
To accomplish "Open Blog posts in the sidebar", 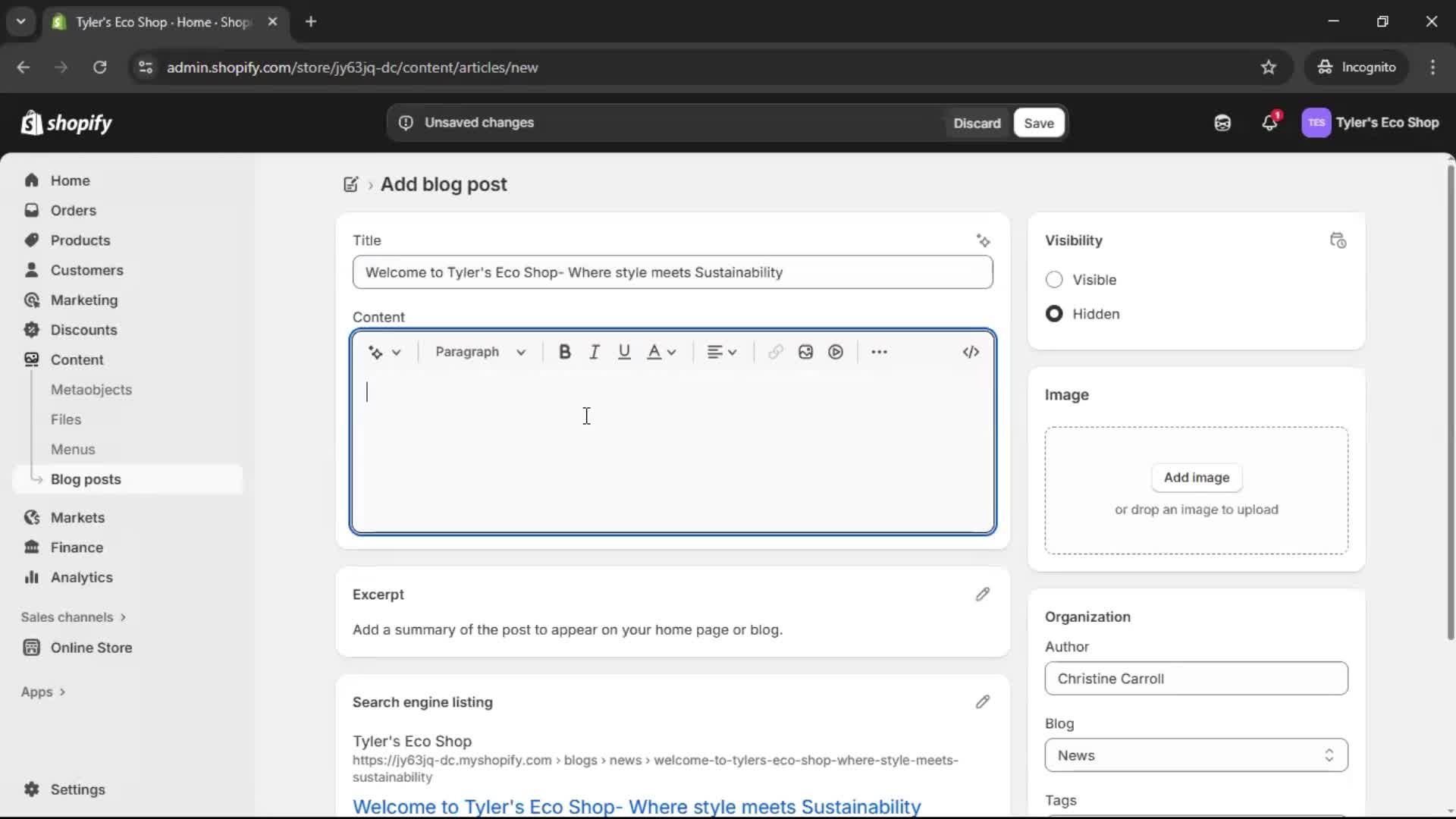I will (x=86, y=479).
